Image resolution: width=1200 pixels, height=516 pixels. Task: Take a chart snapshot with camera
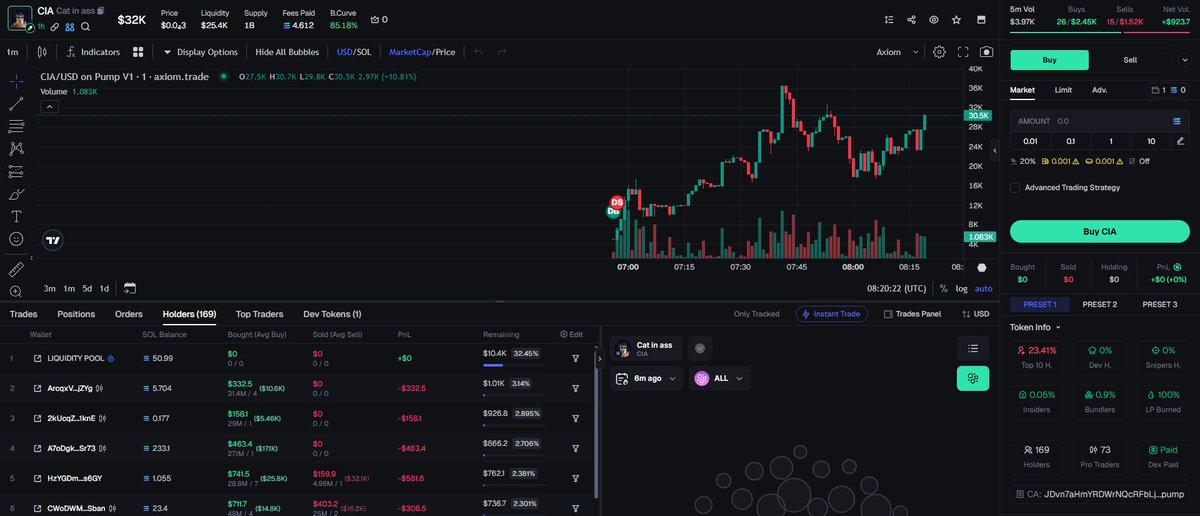pyautogui.click(x=987, y=51)
